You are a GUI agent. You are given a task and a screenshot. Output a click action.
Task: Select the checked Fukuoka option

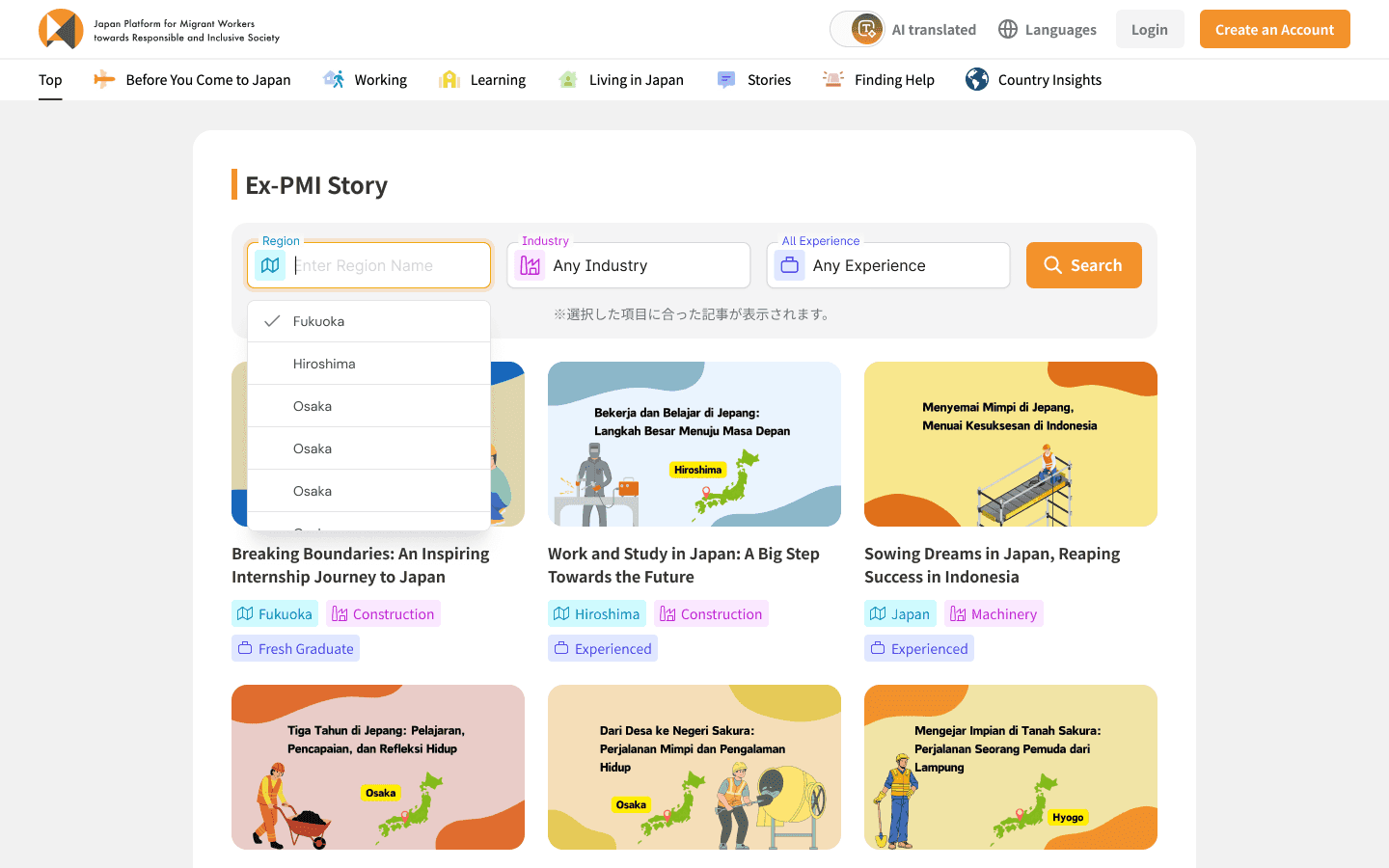point(368,321)
